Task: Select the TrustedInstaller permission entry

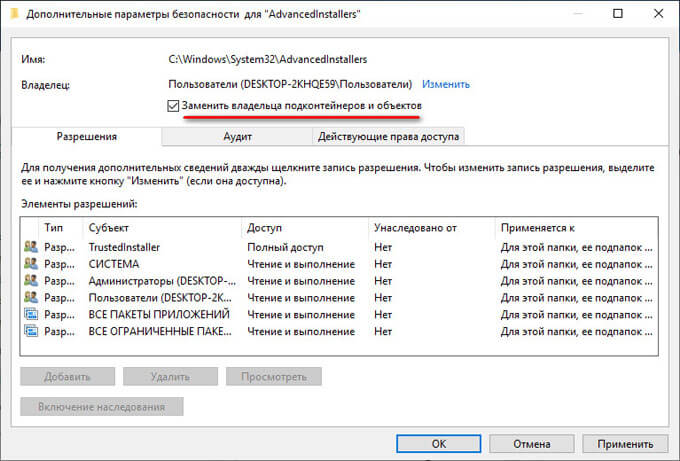Action: (x=339, y=247)
